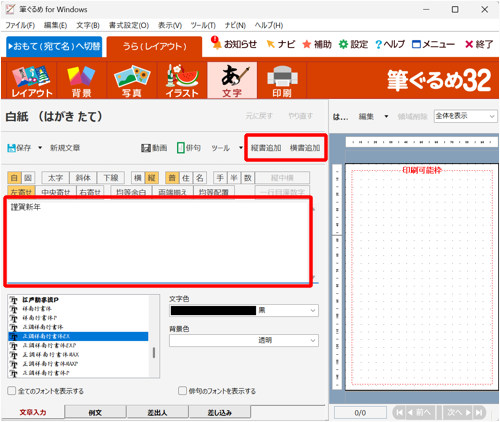Select 均等余白 spacing option
The height and width of the screenshot is (422, 500).
pyautogui.click(x=131, y=192)
